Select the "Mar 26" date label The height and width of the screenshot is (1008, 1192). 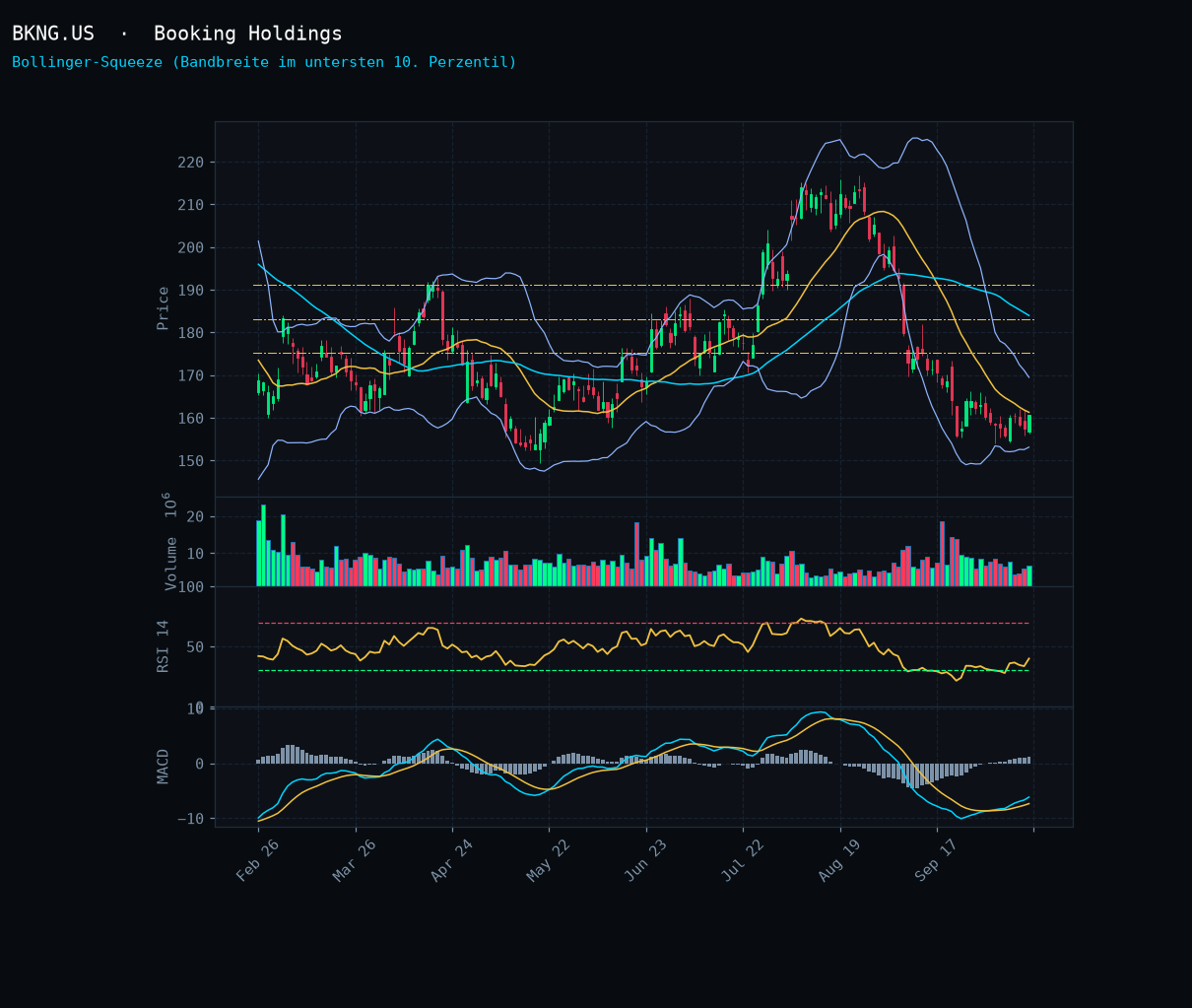355,860
